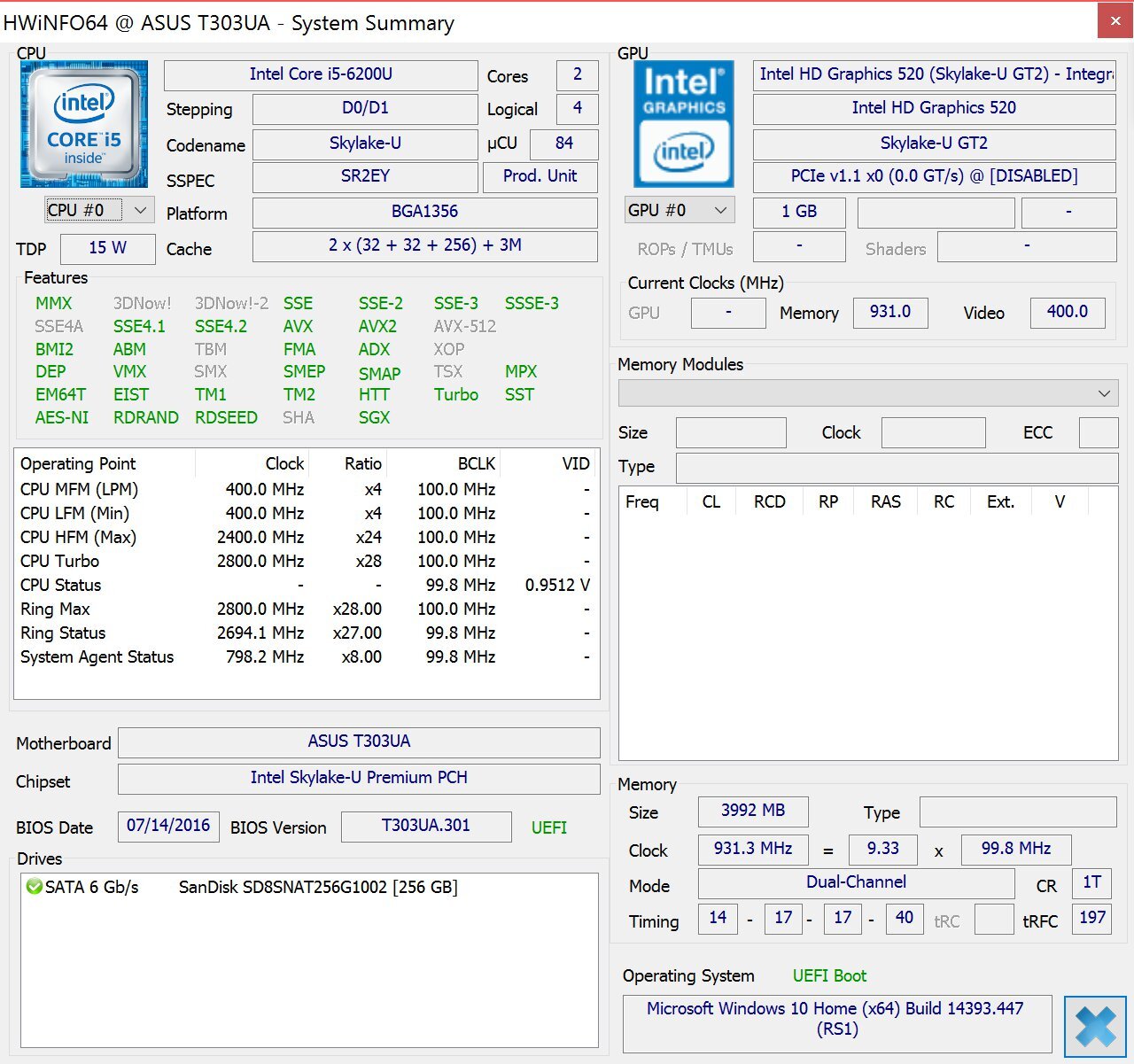Expand the Memory Modules dropdown list
Viewport: 1134px width, 1064px height.
click(868, 393)
